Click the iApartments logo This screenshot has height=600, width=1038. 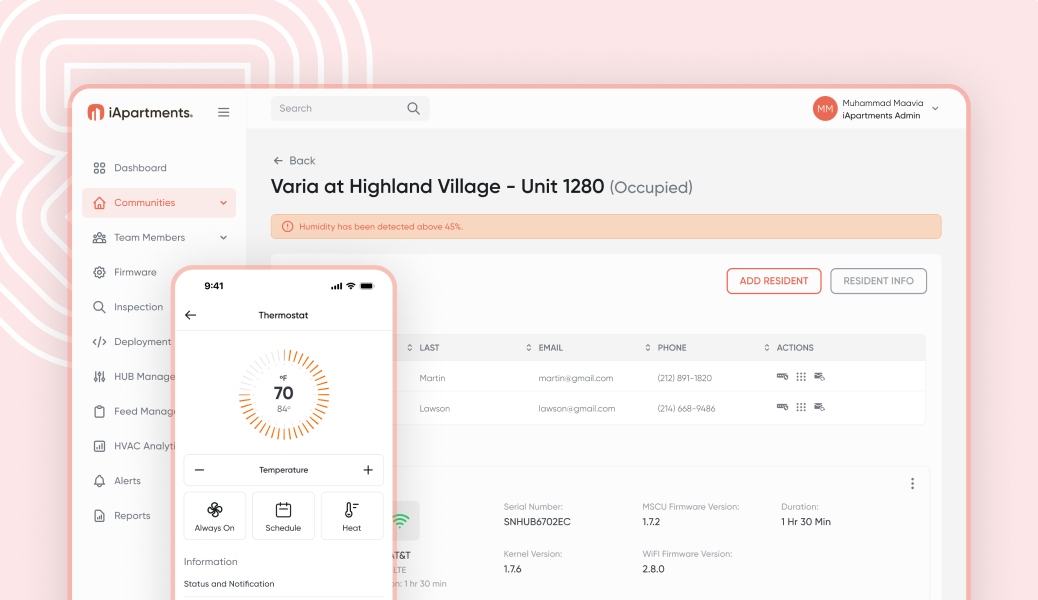140,113
